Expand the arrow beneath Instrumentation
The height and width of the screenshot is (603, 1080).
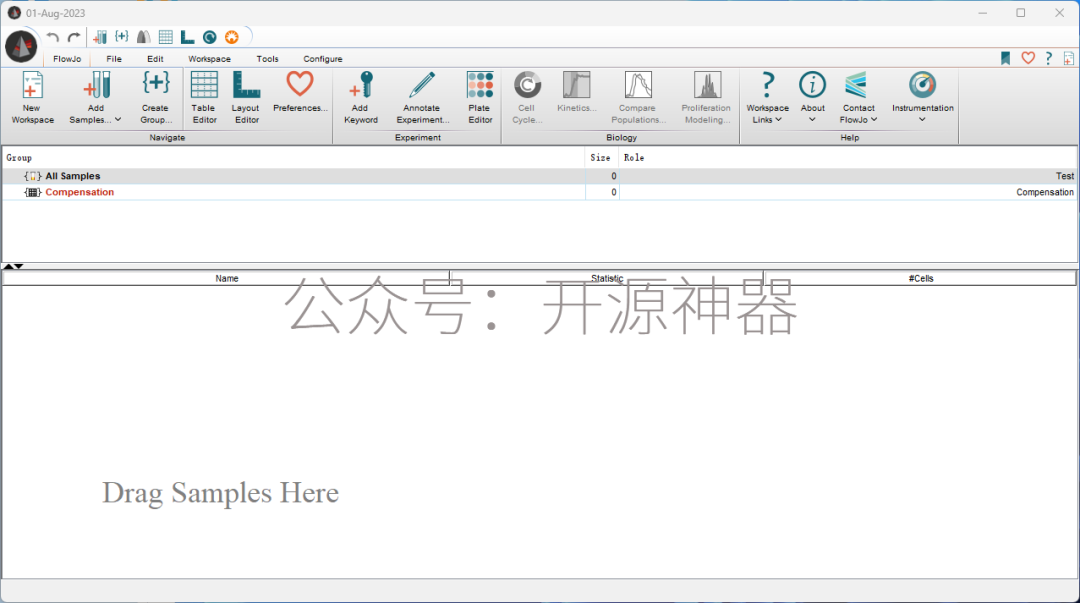pos(922,120)
